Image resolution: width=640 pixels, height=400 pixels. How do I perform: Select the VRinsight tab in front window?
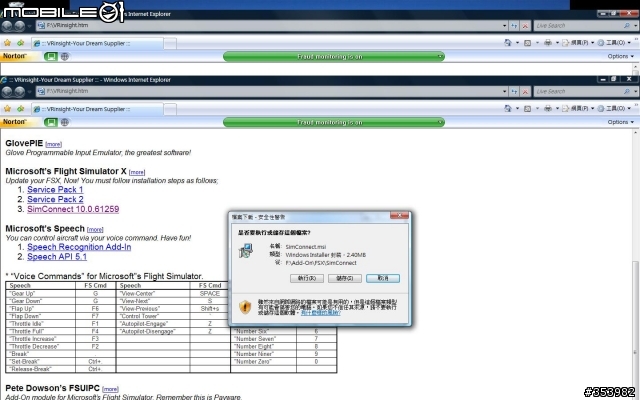coord(97,109)
